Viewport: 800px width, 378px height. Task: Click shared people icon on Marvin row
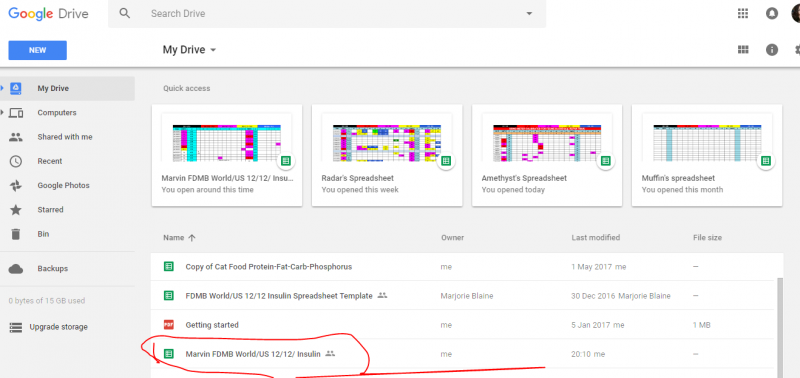point(330,354)
